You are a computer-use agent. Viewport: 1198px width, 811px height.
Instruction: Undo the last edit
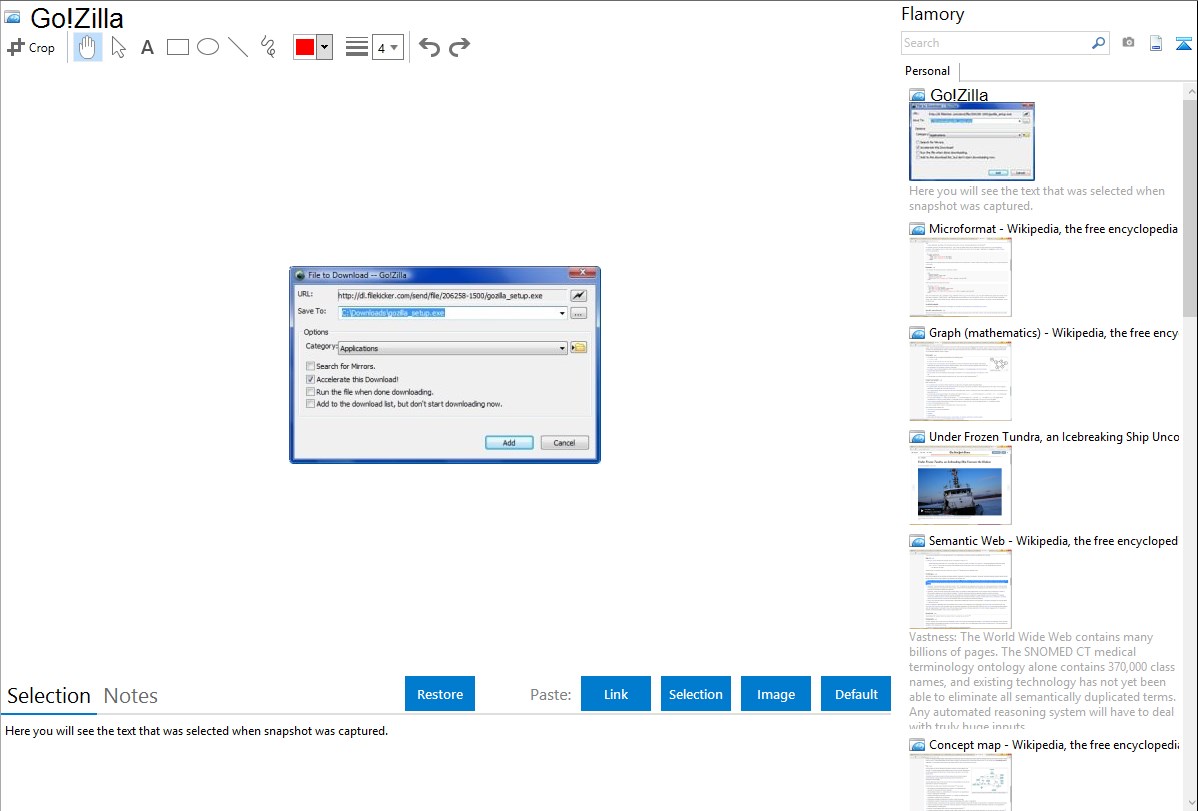[429, 47]
